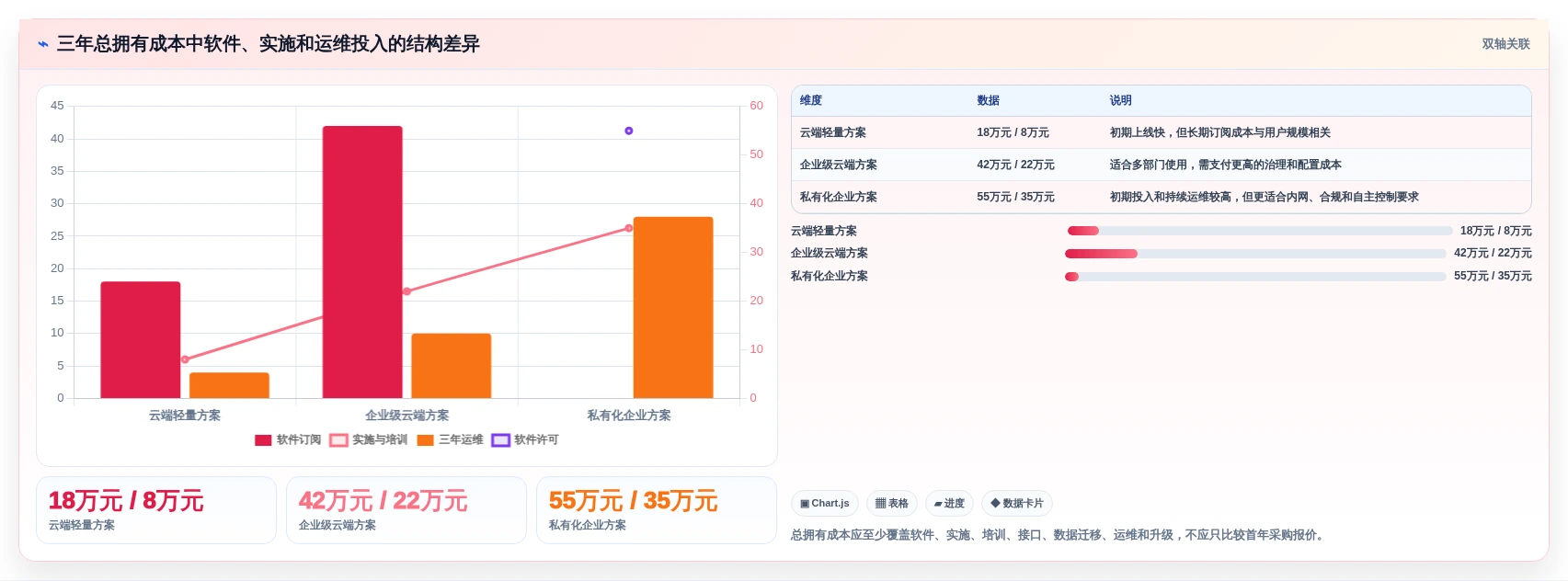Click the footnote about 总拥有成本

(x=1059, y=535)
